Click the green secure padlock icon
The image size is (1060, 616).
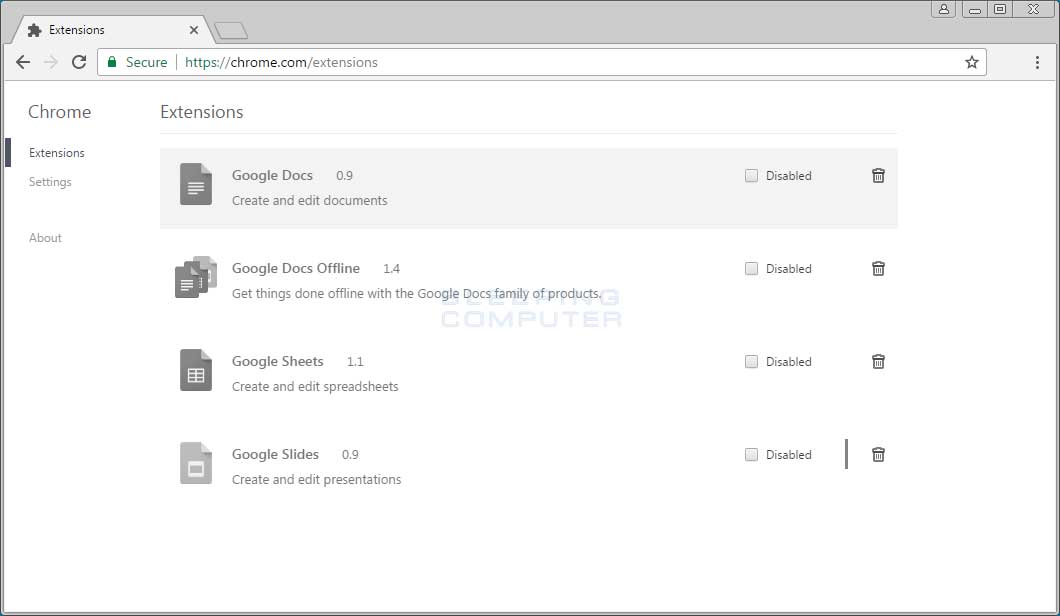pyautogui.click(x=112, y=62)
